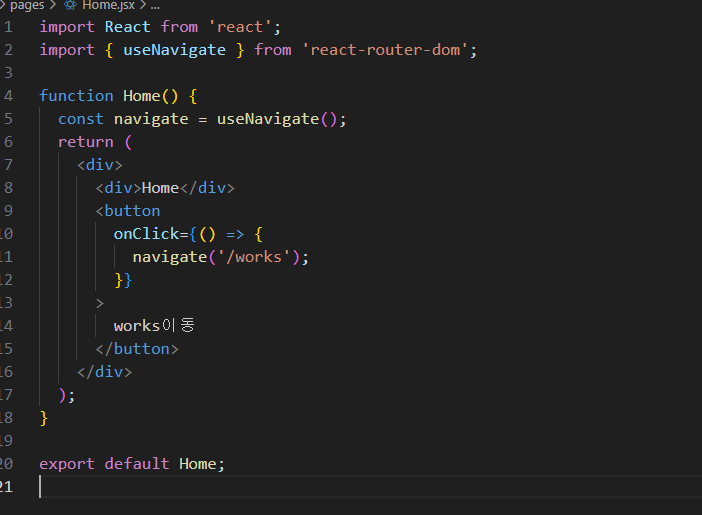Click the React file icon in breadcrumb
Image resolution: width=702 pixels, height=515 pixels.
click(x=70, y=5)
